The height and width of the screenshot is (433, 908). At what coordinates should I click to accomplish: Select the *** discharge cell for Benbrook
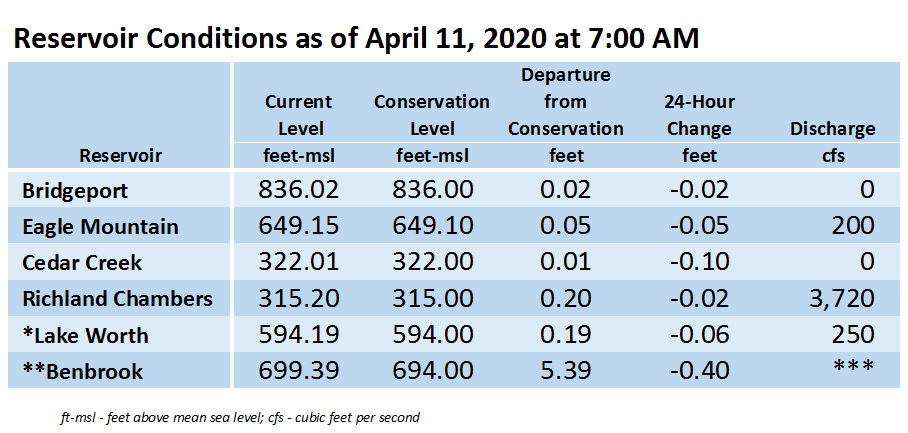pos(854,366)
